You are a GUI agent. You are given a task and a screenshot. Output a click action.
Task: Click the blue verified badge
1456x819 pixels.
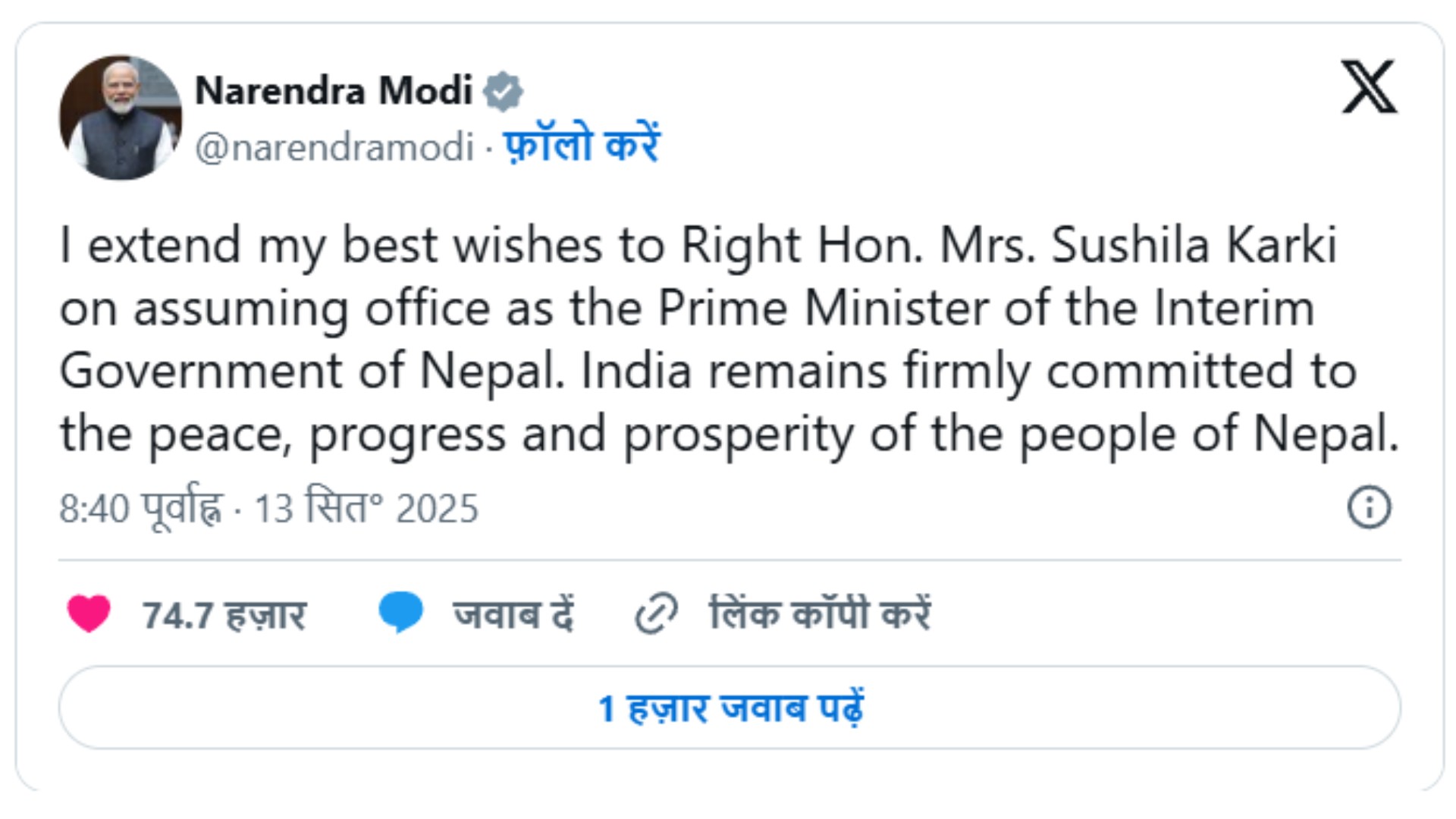(504, 92)
